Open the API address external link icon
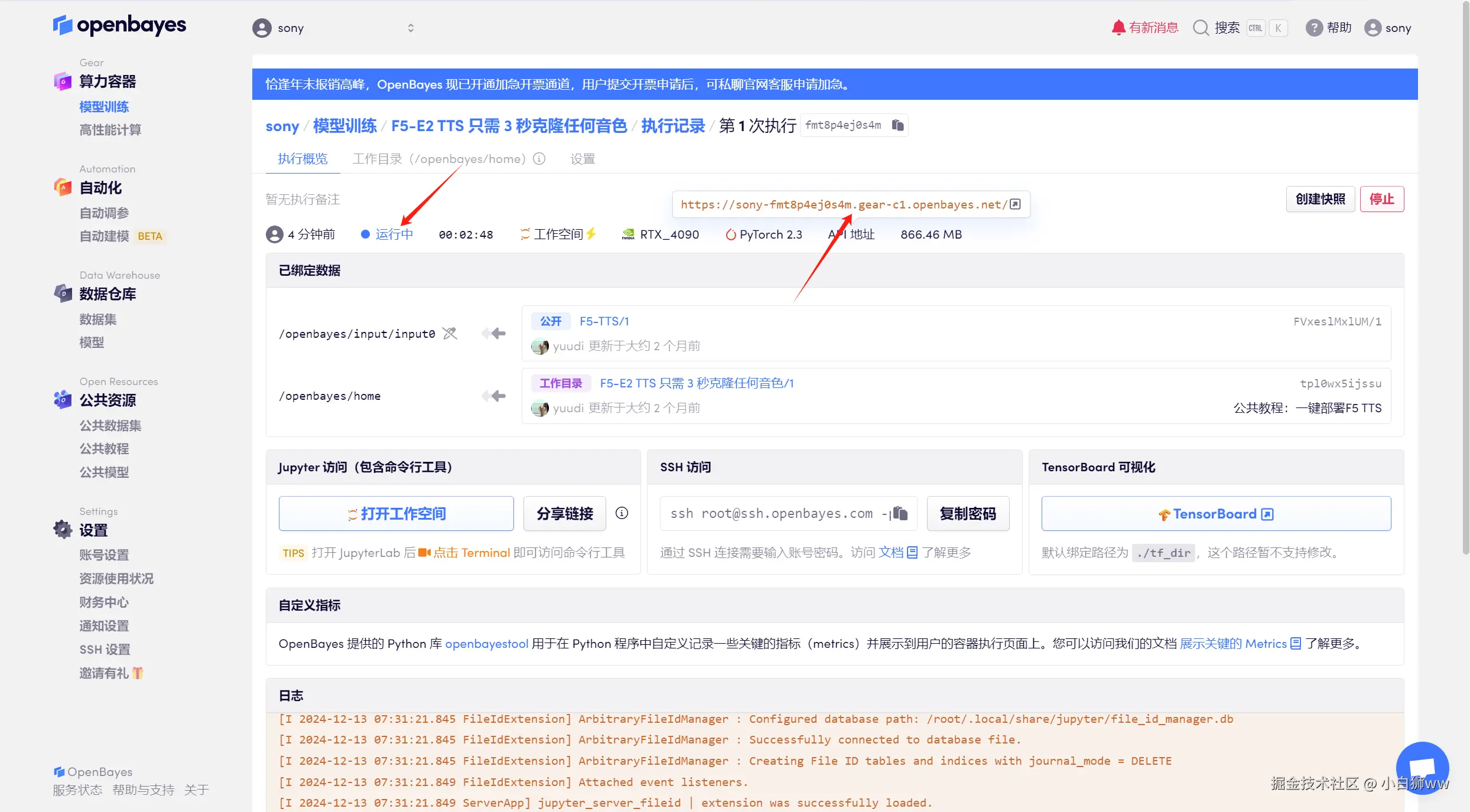Image resolution: width=1470 pixels, height=812 pixels. pos(1015,204)
